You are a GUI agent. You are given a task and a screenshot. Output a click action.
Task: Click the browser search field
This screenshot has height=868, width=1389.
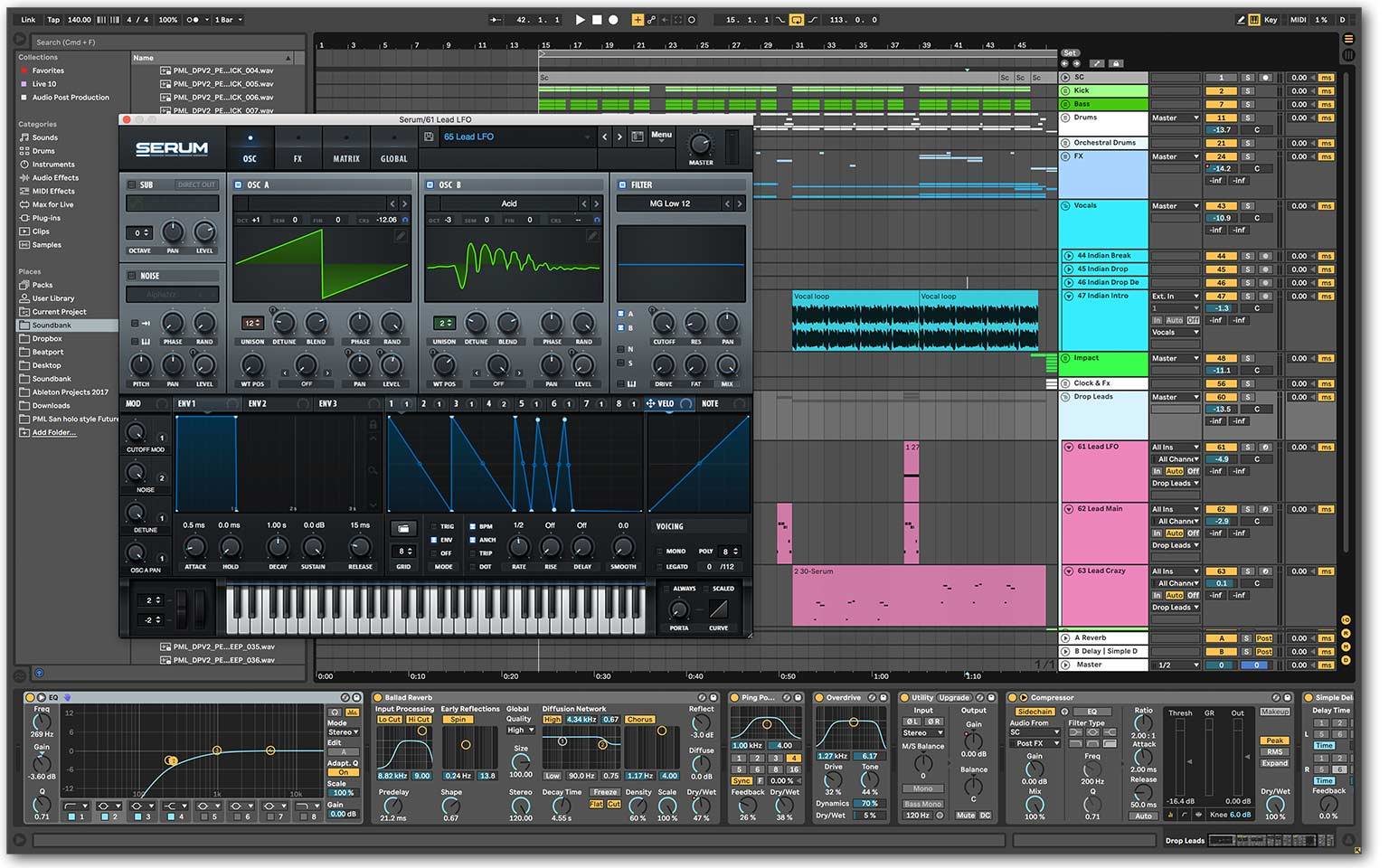(x=167, y=42)
